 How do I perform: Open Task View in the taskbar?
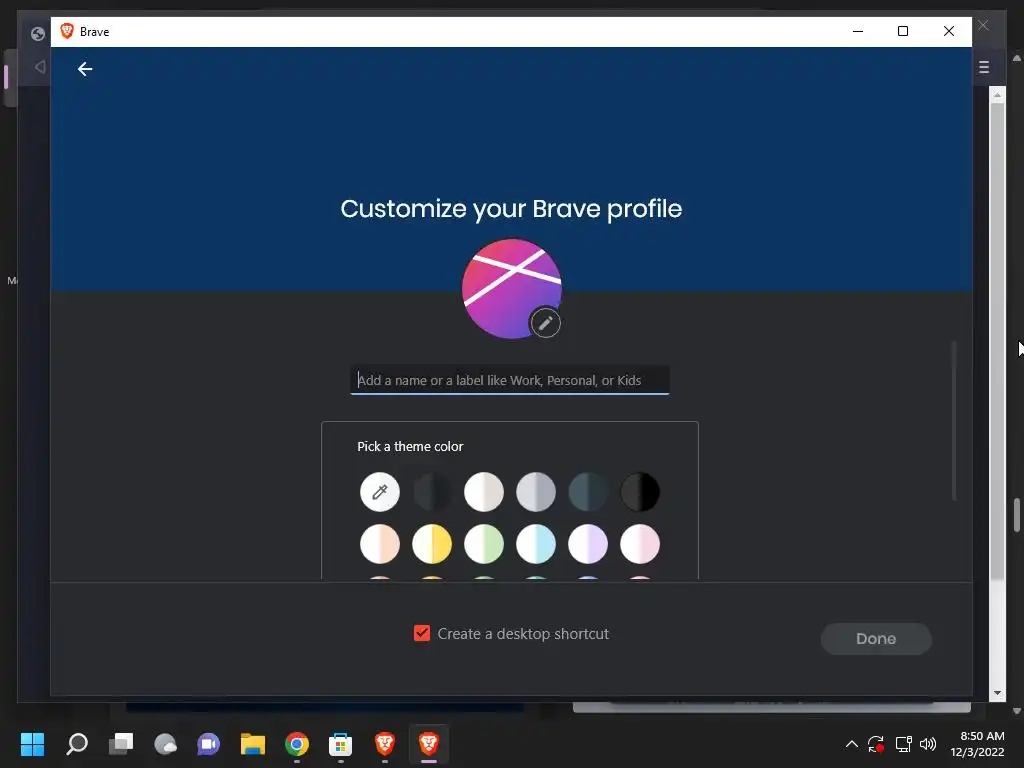tap(121, 744)
